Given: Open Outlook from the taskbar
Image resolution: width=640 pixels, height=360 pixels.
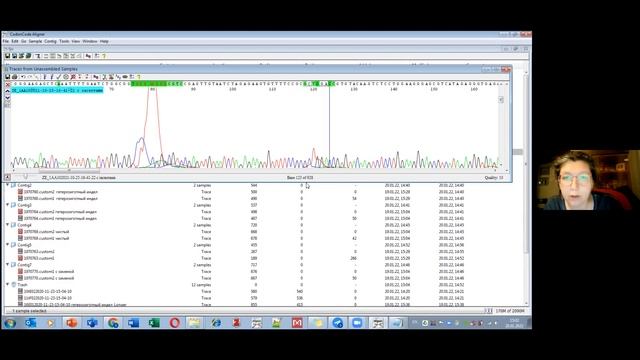Looking at the screenshot, I should pyautogui.click(x=31, y=323).
